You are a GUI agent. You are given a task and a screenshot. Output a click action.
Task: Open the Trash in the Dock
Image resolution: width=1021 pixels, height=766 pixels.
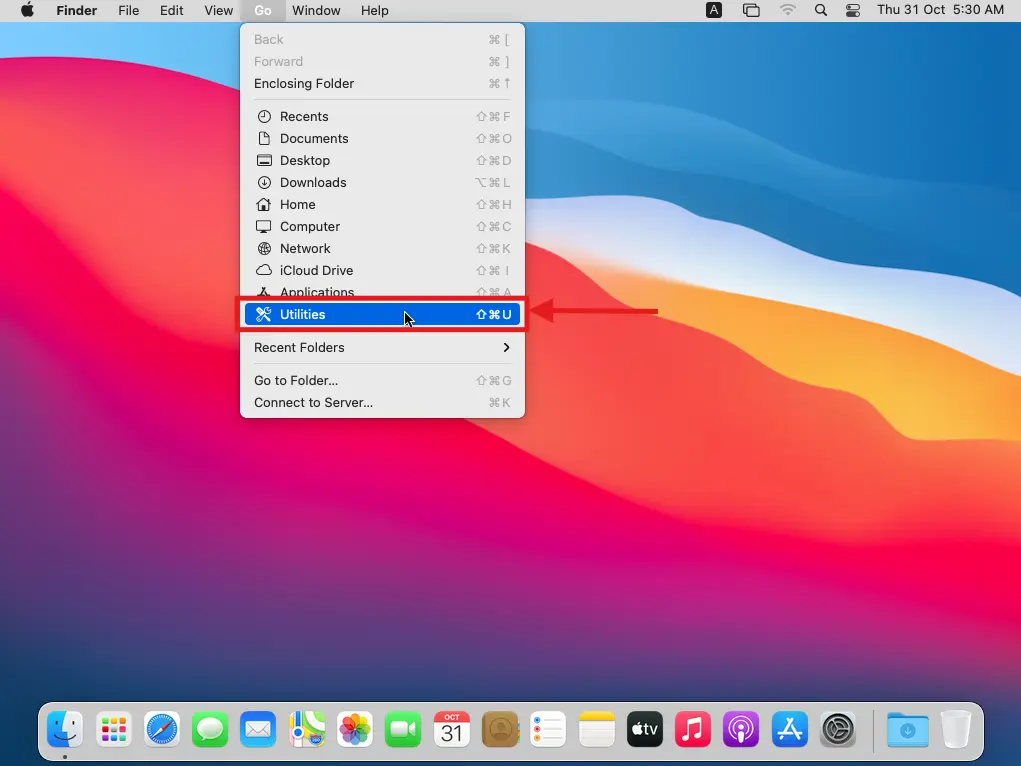click(956, 729)
